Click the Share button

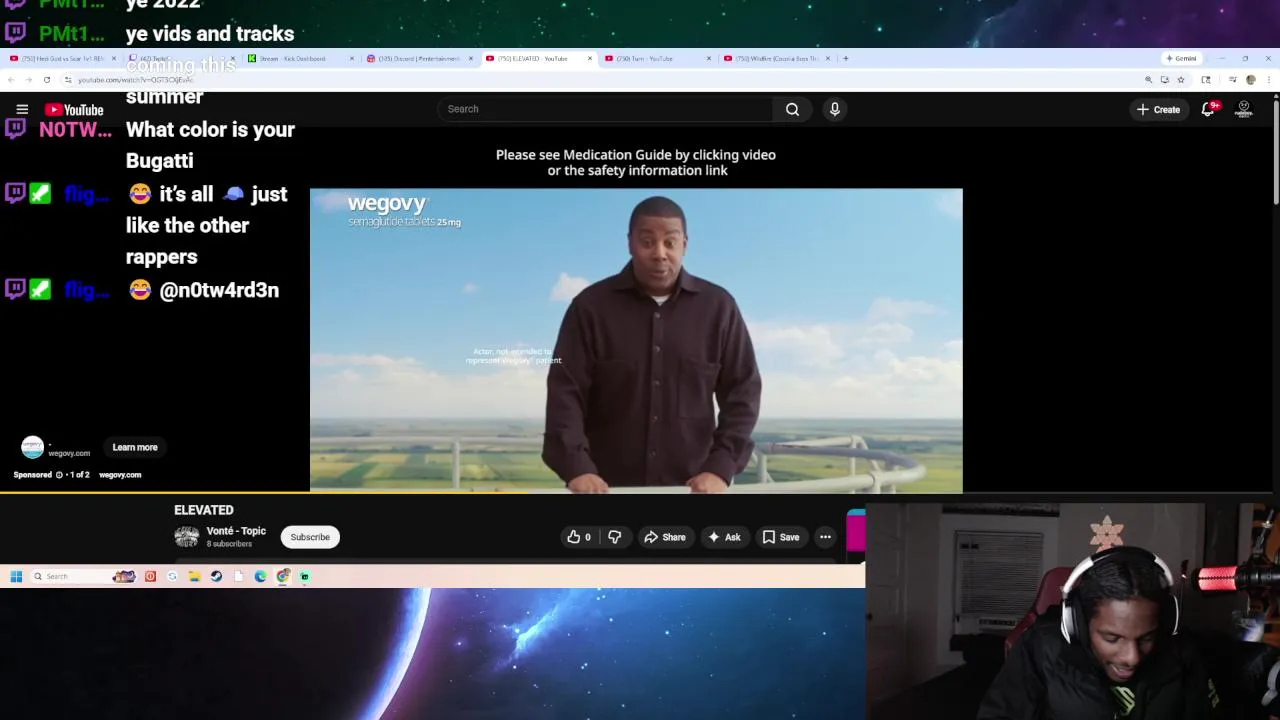[665, 537]
